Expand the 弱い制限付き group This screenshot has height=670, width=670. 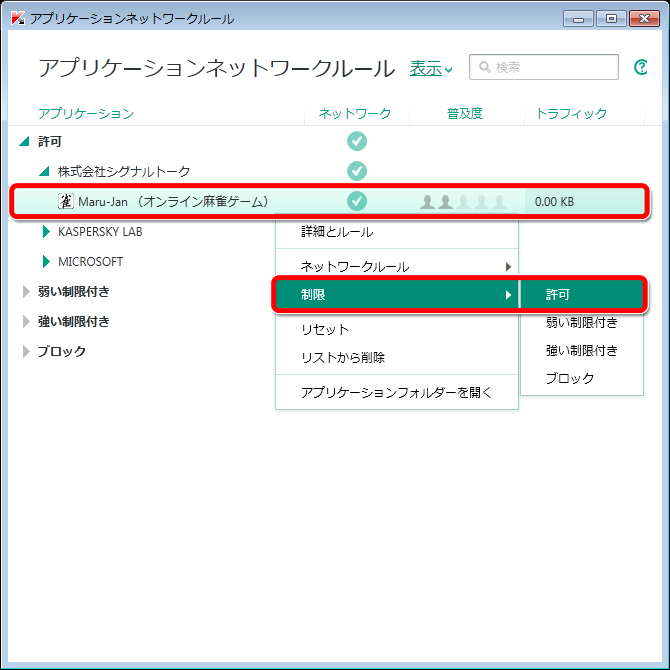pyautogui.click(x=26, y=291)
